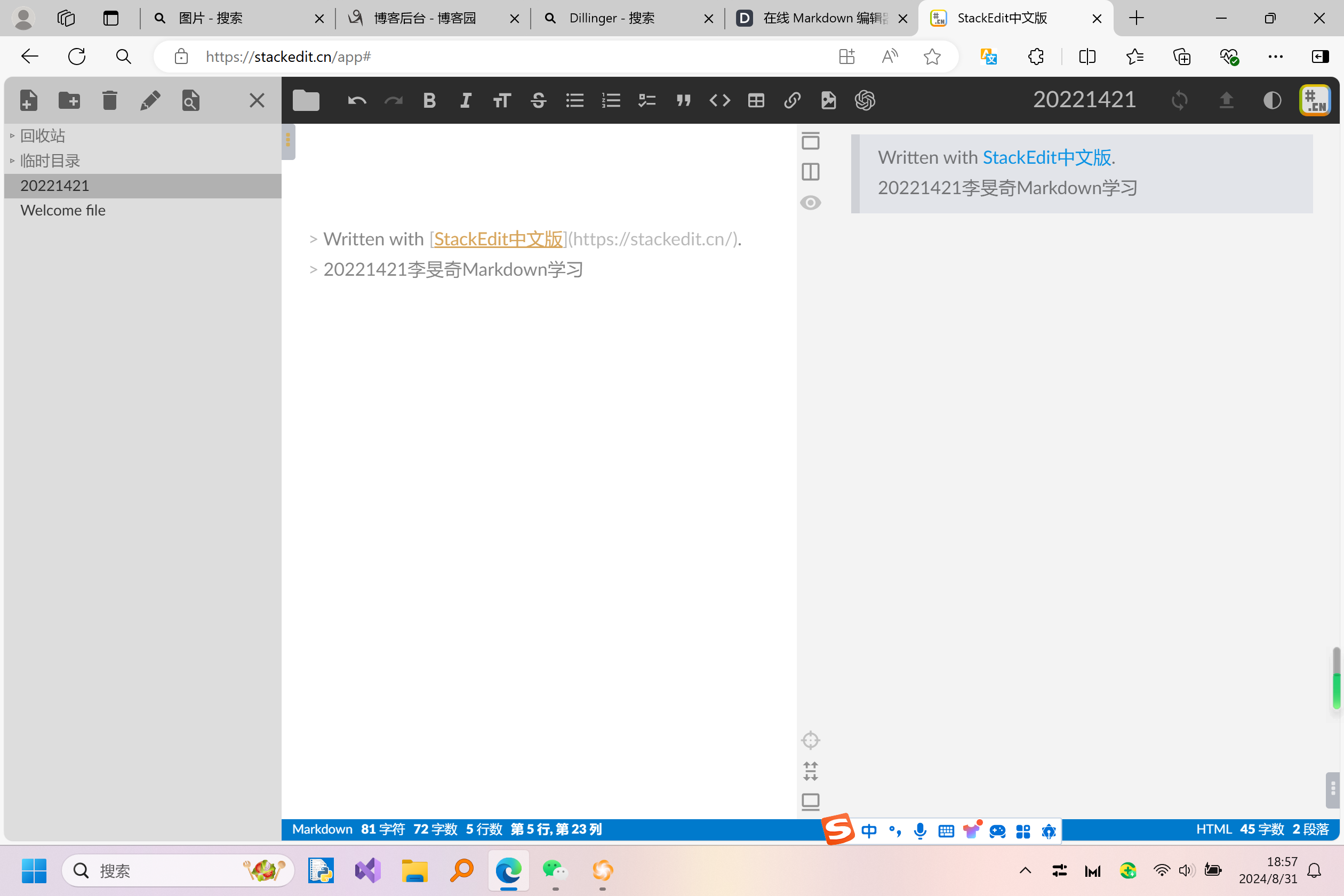Apply strikethrough formatting

point(538,101)
